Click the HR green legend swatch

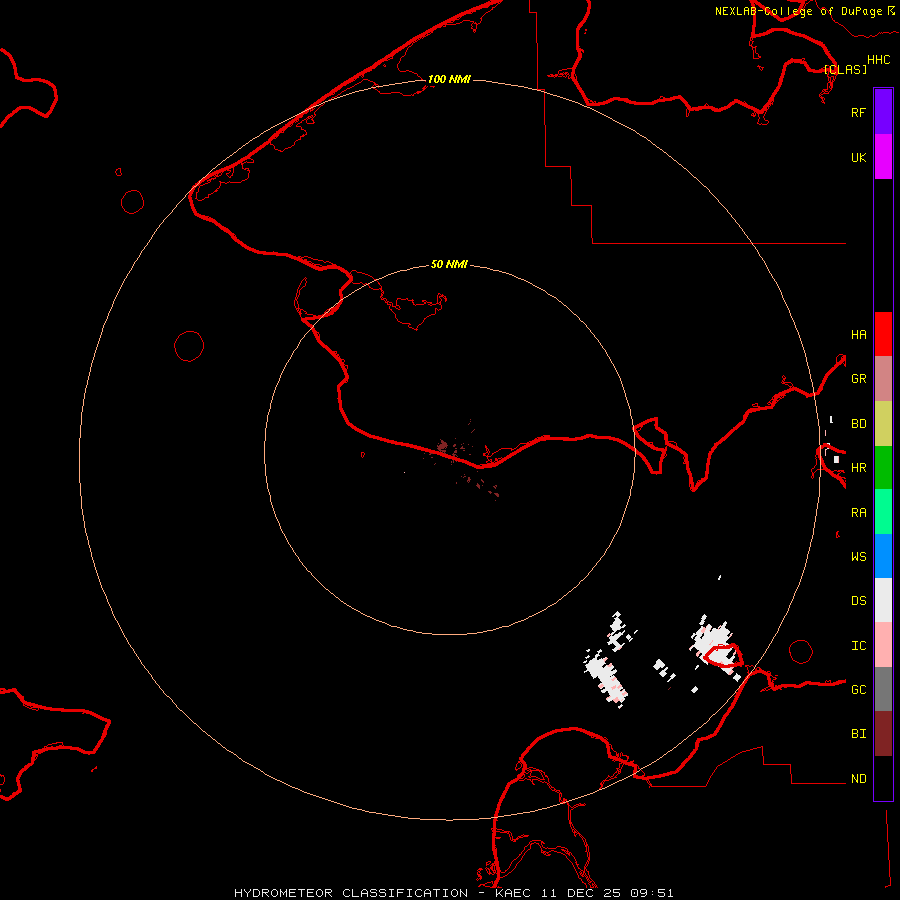[x=883, y=468]
